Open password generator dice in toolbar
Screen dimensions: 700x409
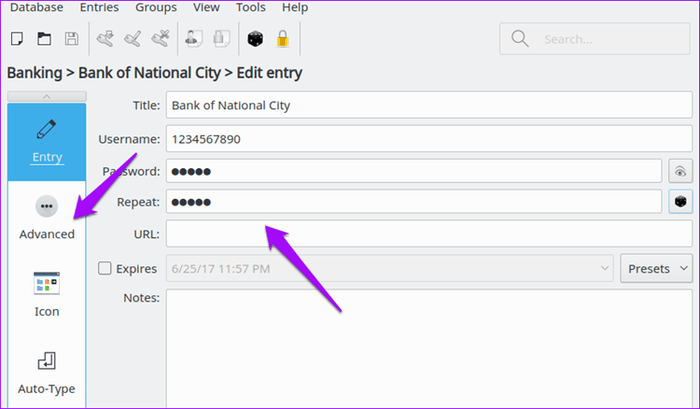pyautogui.click(x=255, y=39)
